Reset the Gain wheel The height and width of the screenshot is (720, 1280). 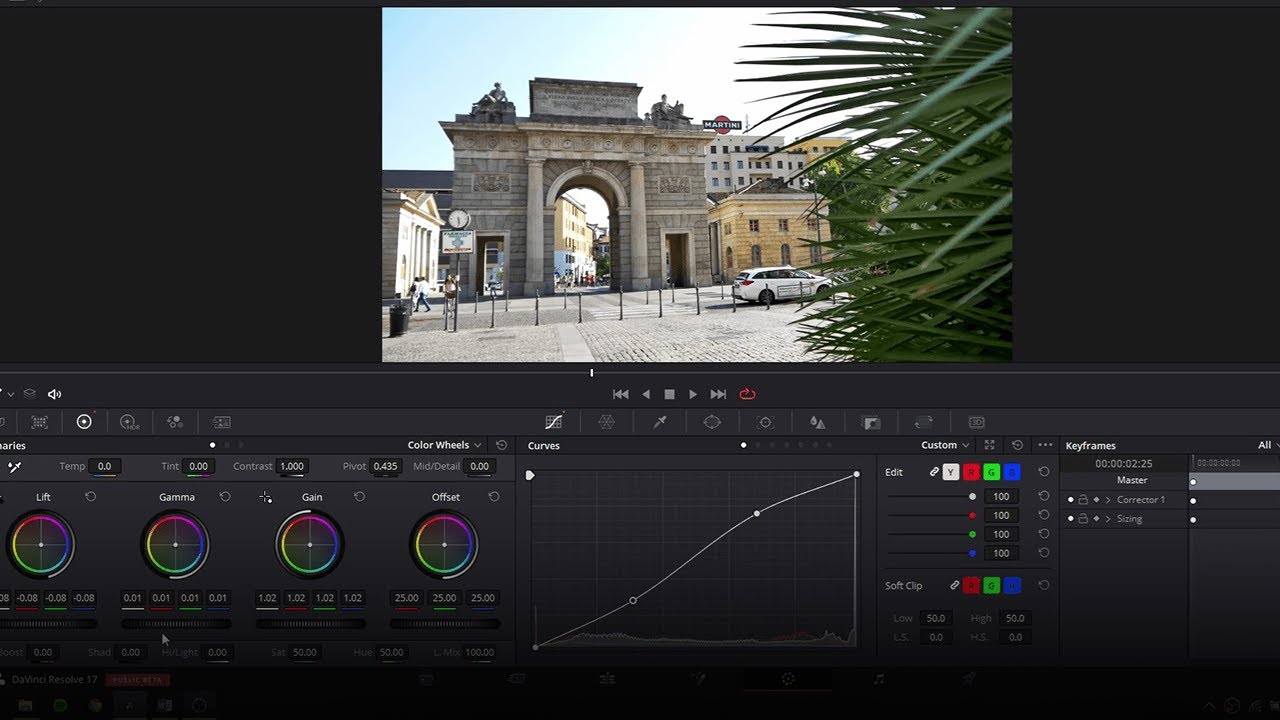[x=359, y=497]
